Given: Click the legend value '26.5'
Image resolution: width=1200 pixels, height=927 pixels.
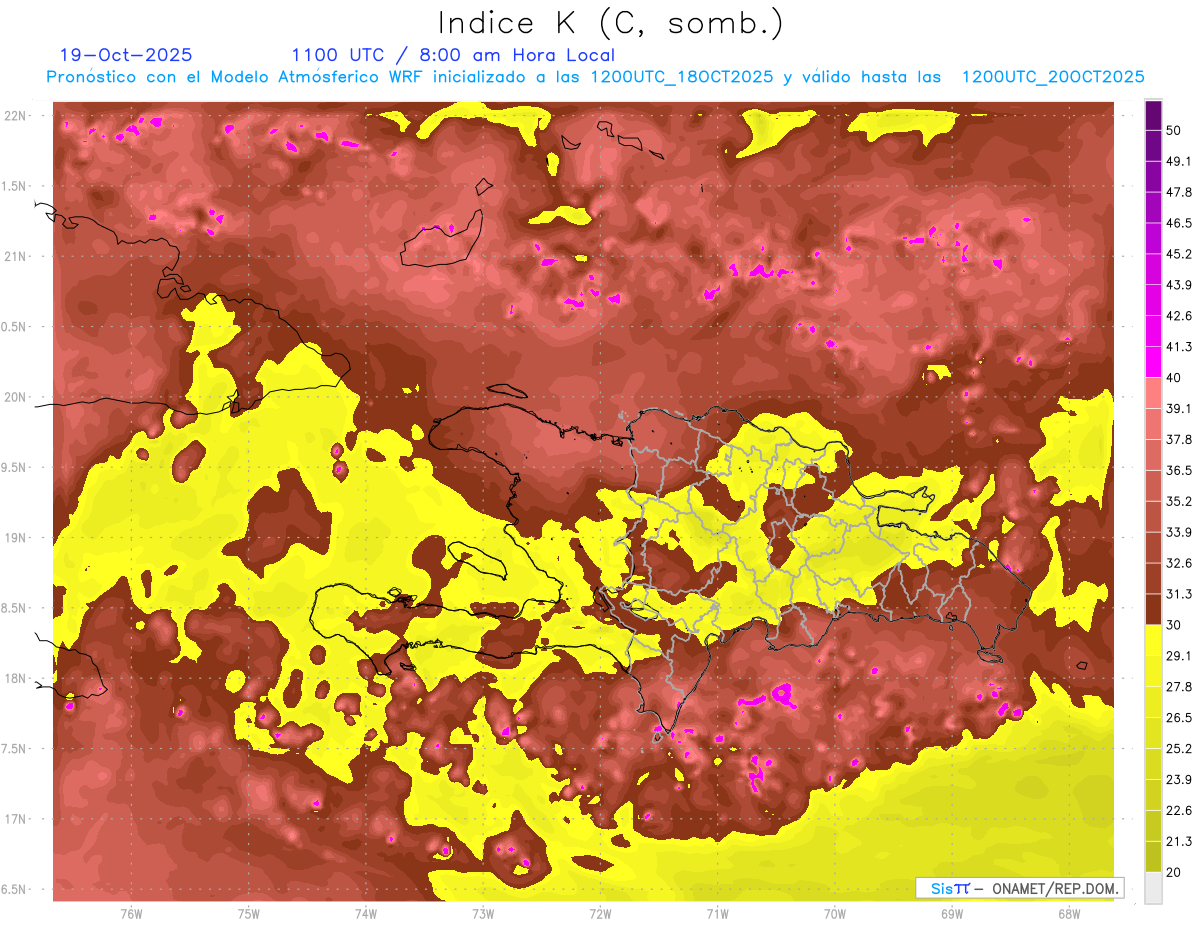Looking at the screenshot, I should tap(1179, 718).
